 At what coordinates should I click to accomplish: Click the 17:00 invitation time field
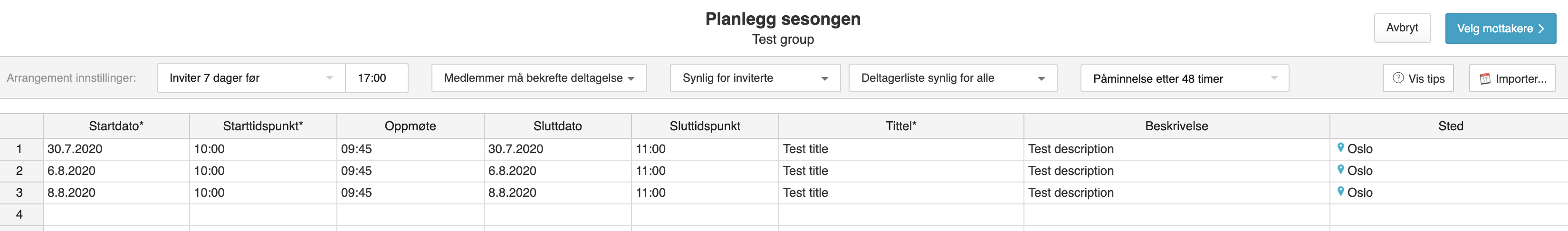pyautogui.click(x=376, y=78)
